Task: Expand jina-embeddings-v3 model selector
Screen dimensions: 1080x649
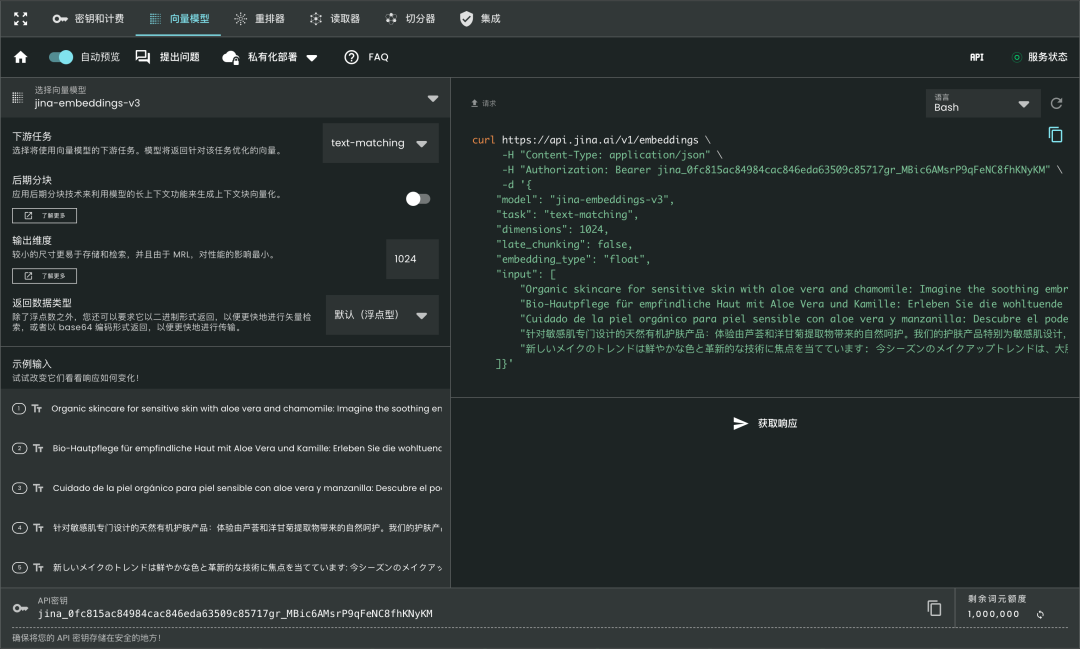Action: pos(225,98)
